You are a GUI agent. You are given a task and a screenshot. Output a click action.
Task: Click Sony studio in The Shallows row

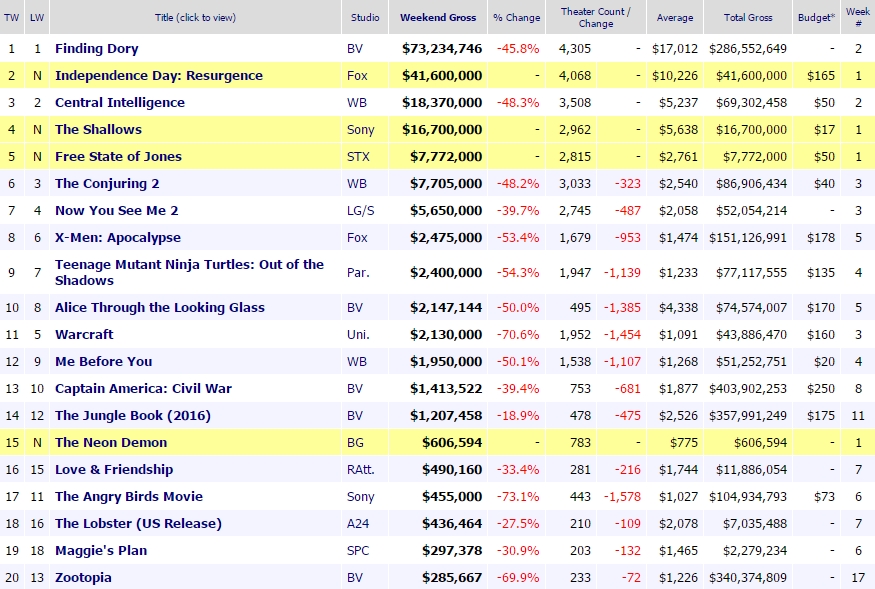click(360, 130)
